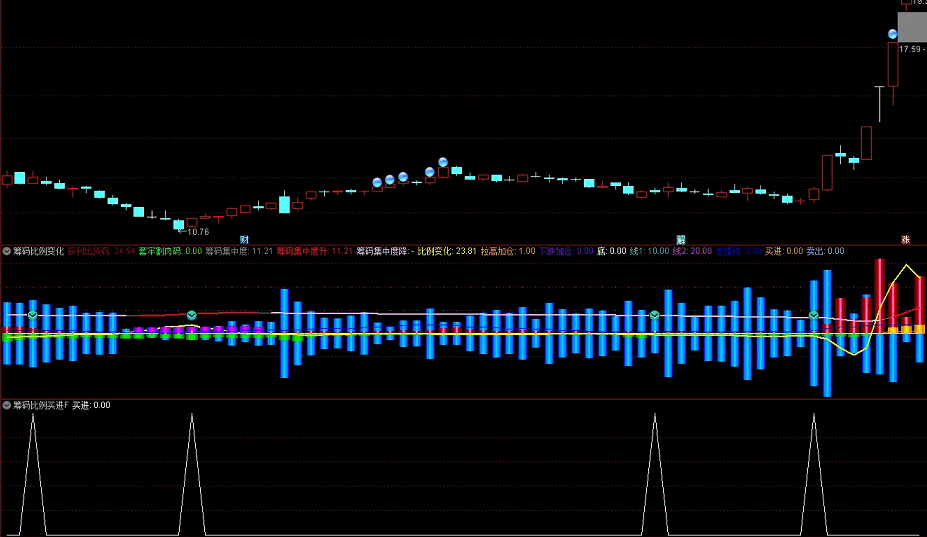Expand the 筹码比例买进F indicator menu arrow

click(7, 405)
